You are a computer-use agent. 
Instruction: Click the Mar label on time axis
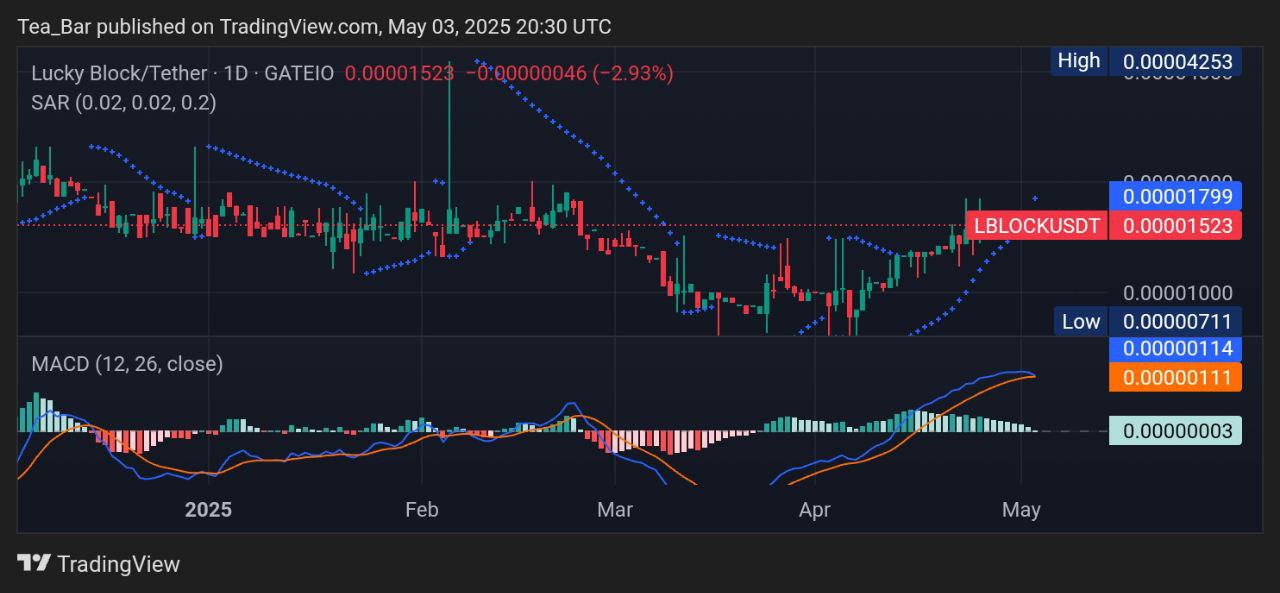coord(615,510)
